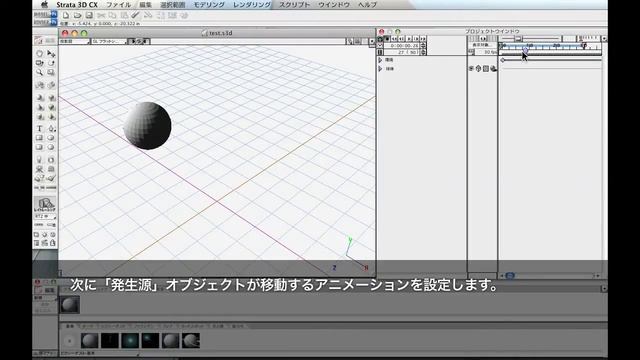Image resolution: width=640 pixels, height=360 pixels.
Task: Select the lasso selection tool at the palette top
Action: click(x=40, y=53)
